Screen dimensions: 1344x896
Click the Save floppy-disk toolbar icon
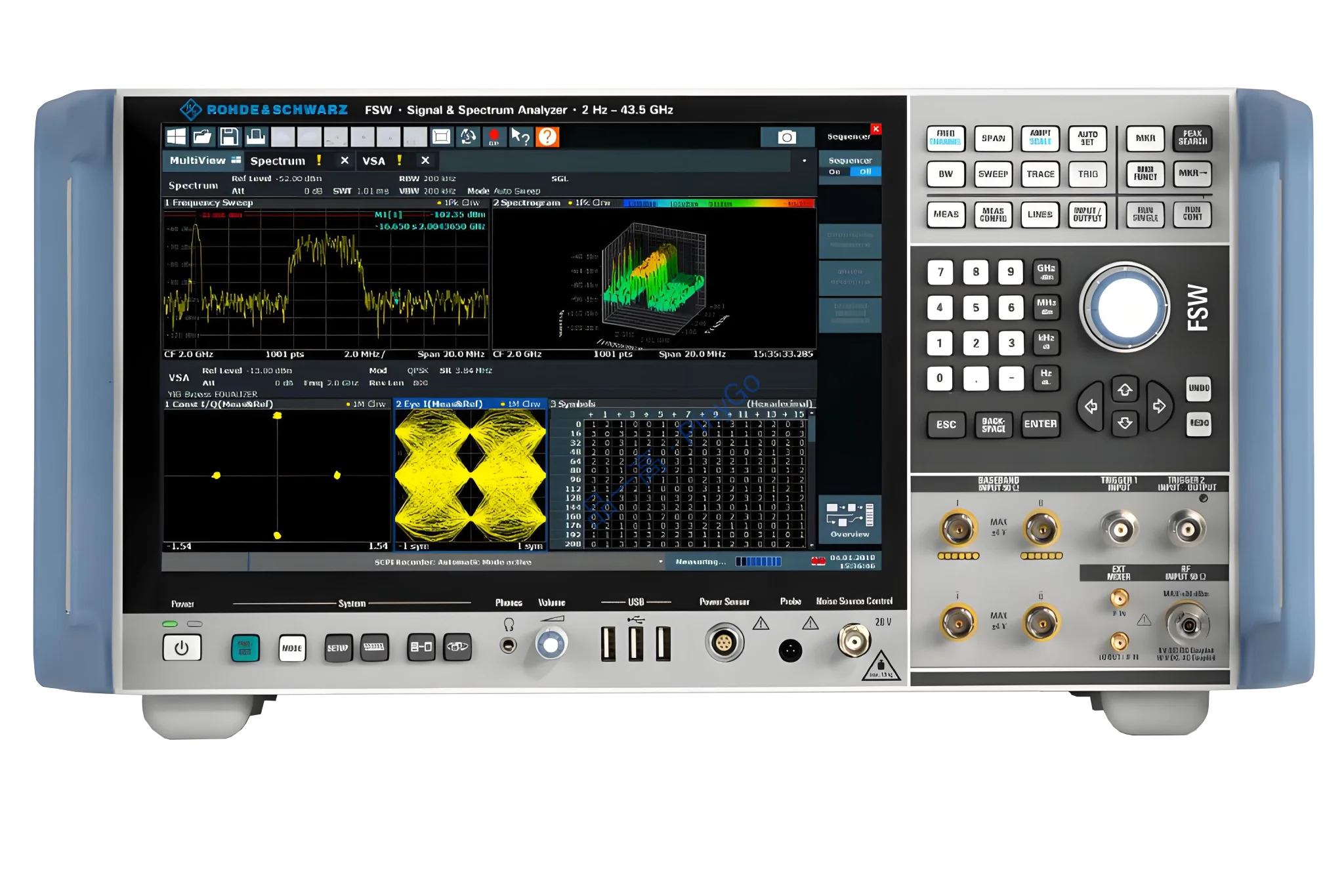click(229, 136)
